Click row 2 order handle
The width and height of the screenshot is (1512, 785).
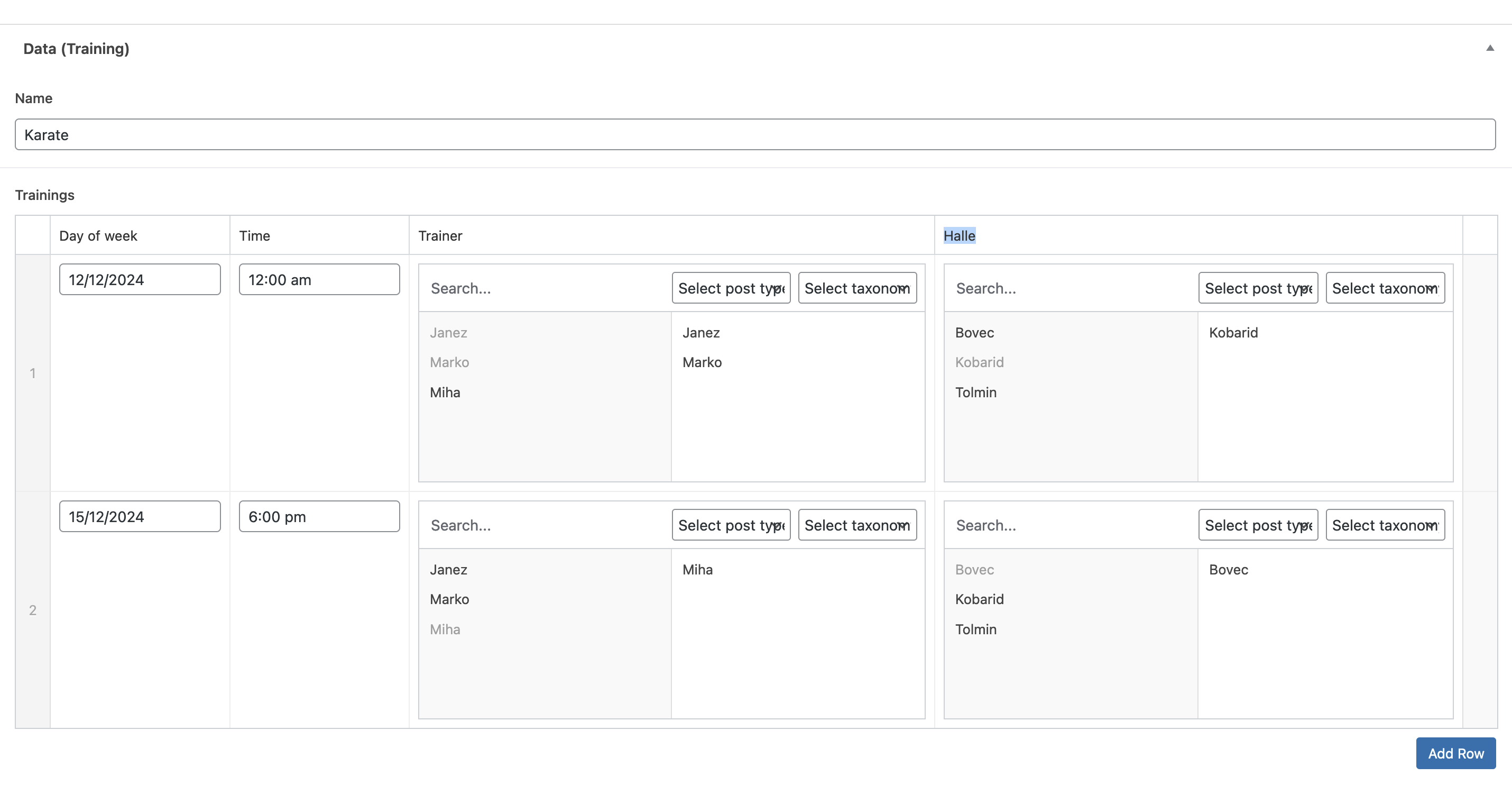point(33,610)
